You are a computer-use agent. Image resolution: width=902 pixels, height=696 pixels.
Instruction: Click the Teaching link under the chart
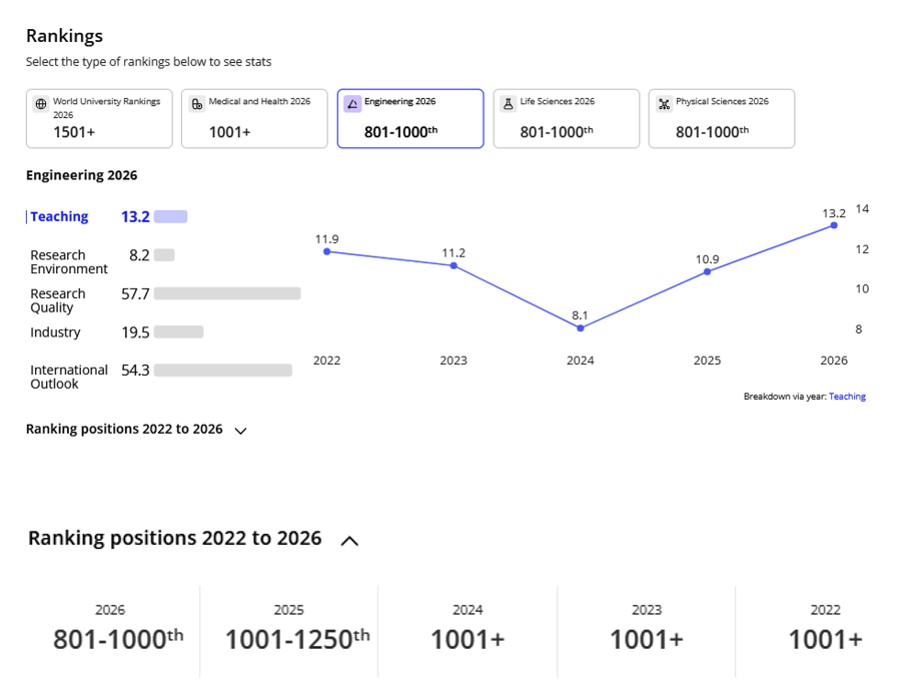point(847,397)
